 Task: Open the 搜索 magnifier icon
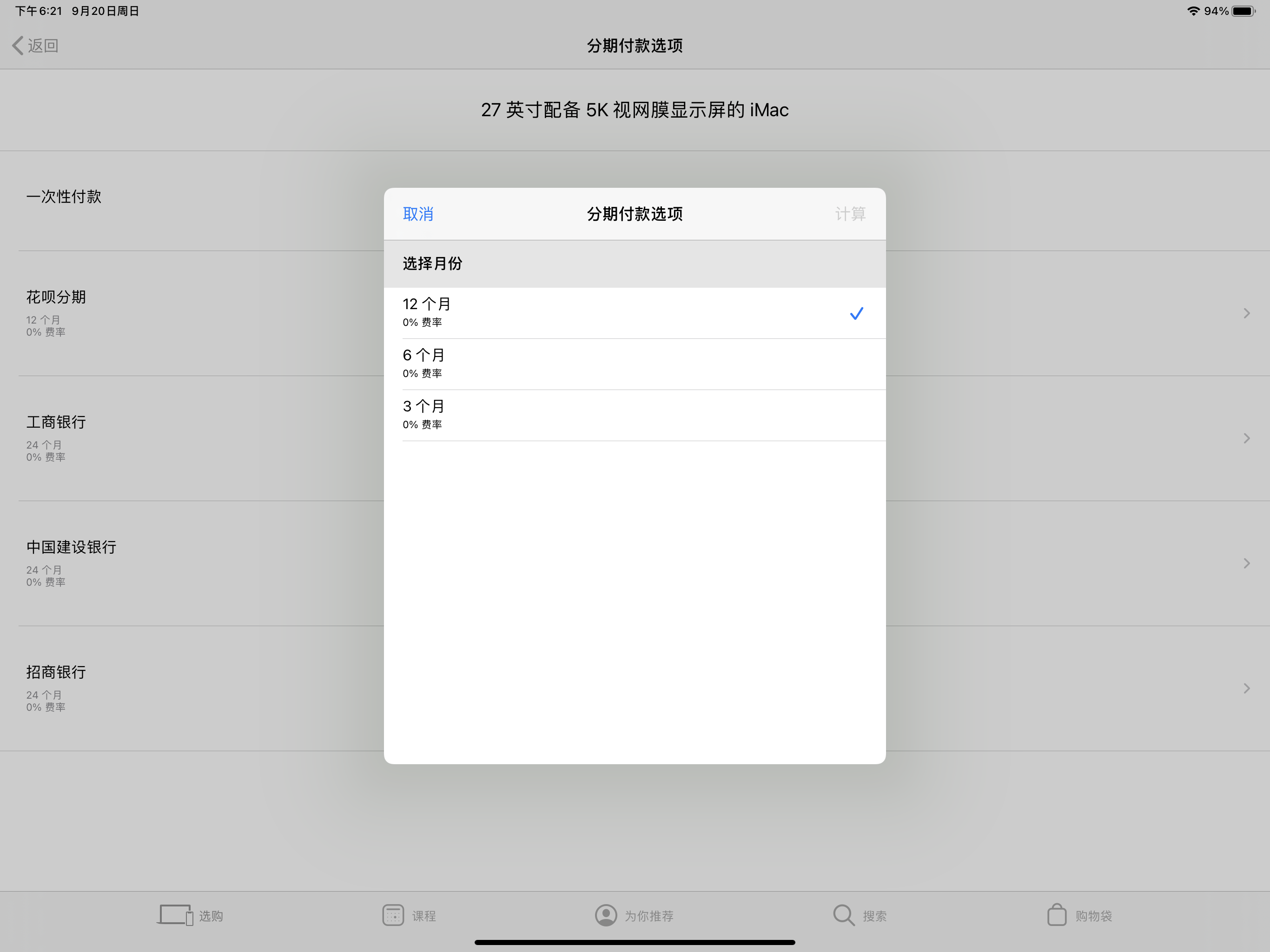point(843,915)
